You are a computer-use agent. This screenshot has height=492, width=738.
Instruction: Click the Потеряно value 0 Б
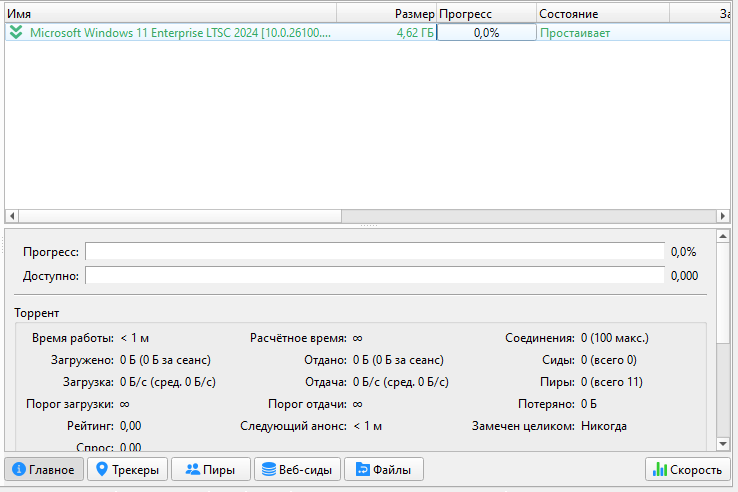(589, 404)
